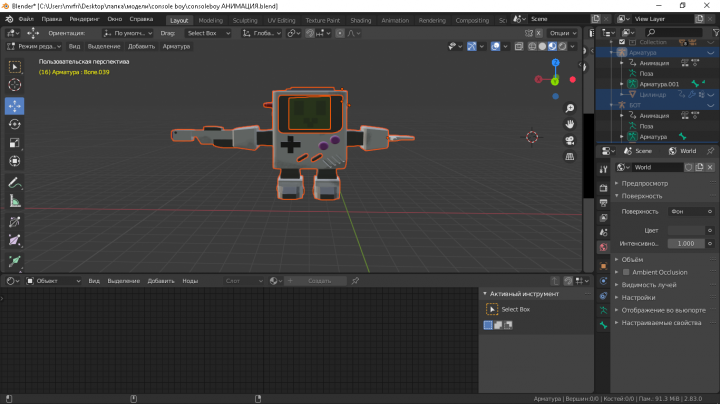720x404 pixels.
Task: Click the World color swatch
Action: 686,230
